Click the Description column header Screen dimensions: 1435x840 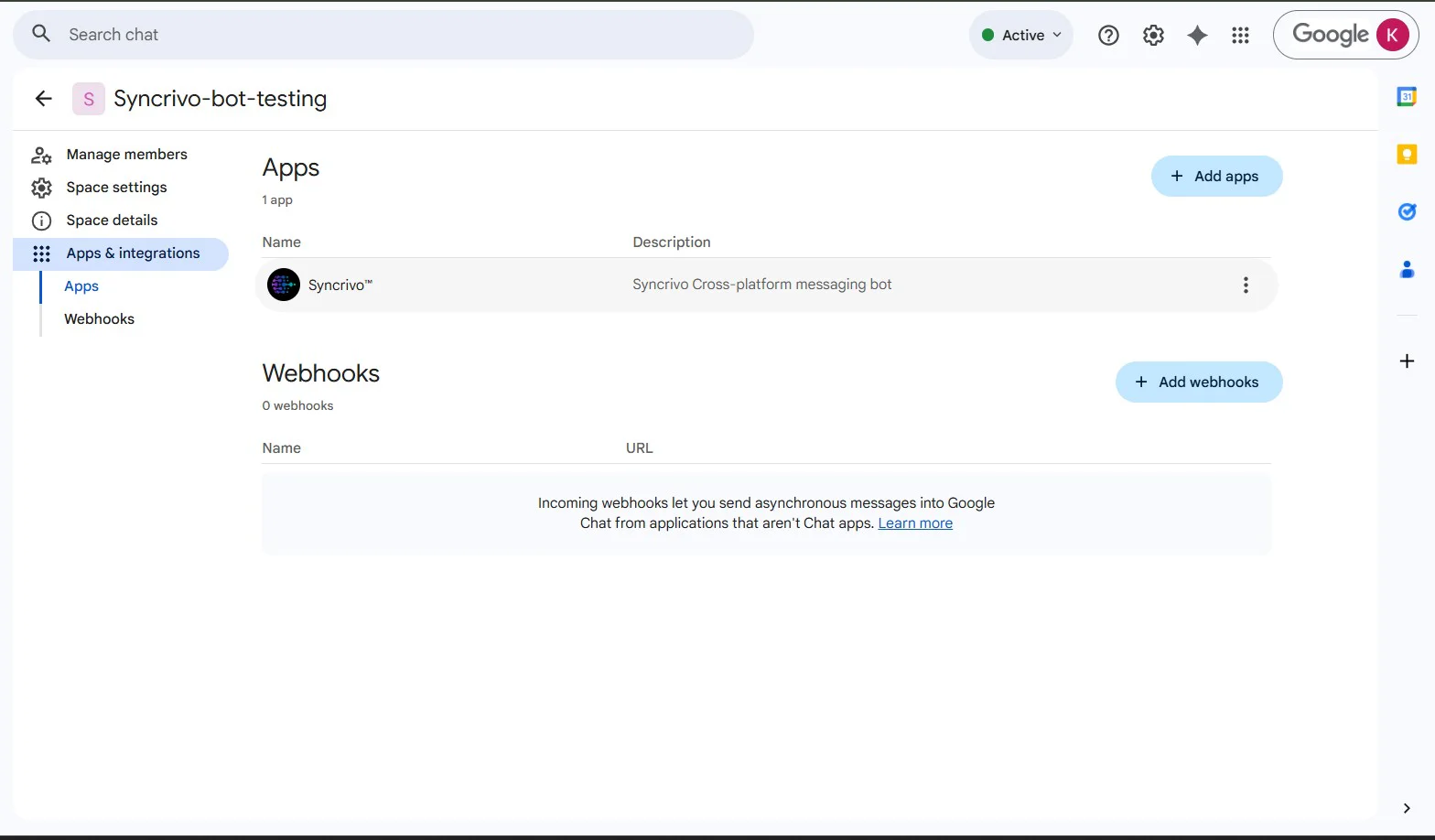point(672,242)
